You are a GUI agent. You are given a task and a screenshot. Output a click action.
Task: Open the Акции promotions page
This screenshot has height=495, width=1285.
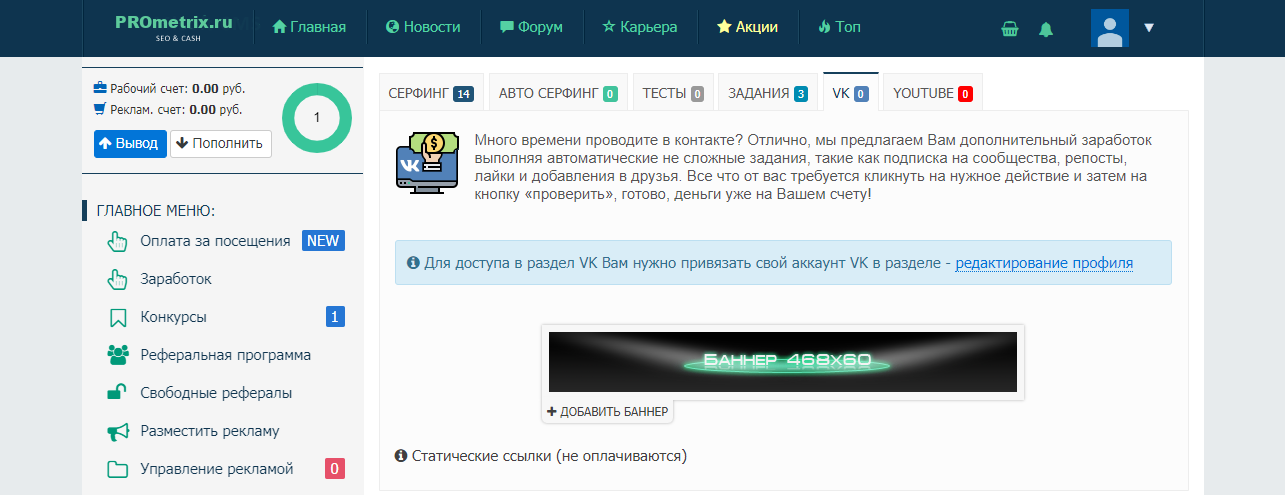coord(747,27)
